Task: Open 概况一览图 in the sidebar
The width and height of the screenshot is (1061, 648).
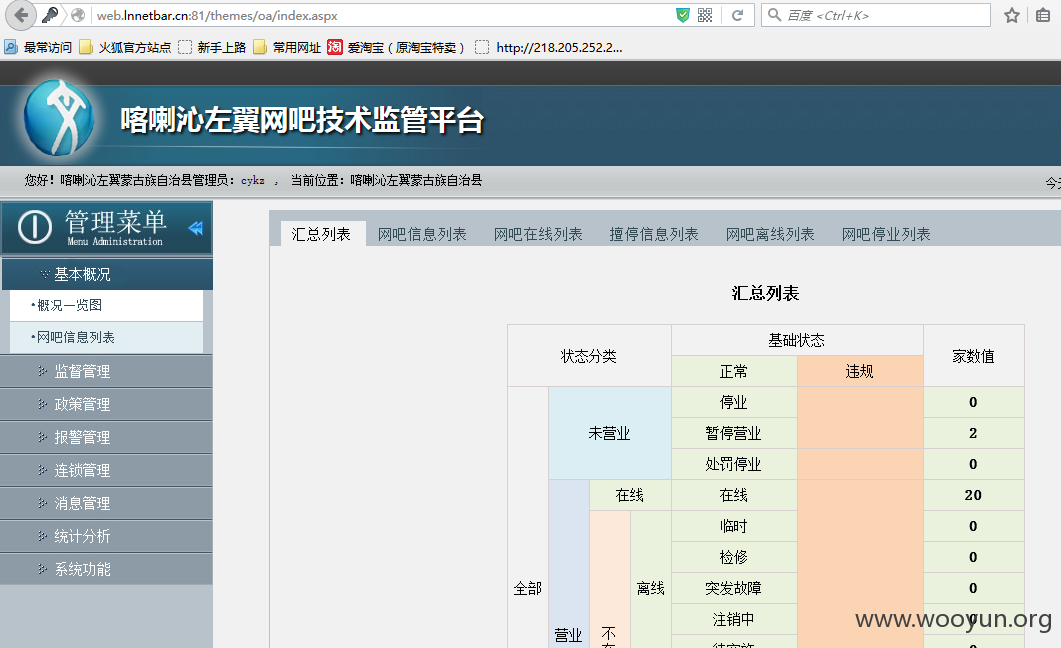Action: (x=106, y=305)
